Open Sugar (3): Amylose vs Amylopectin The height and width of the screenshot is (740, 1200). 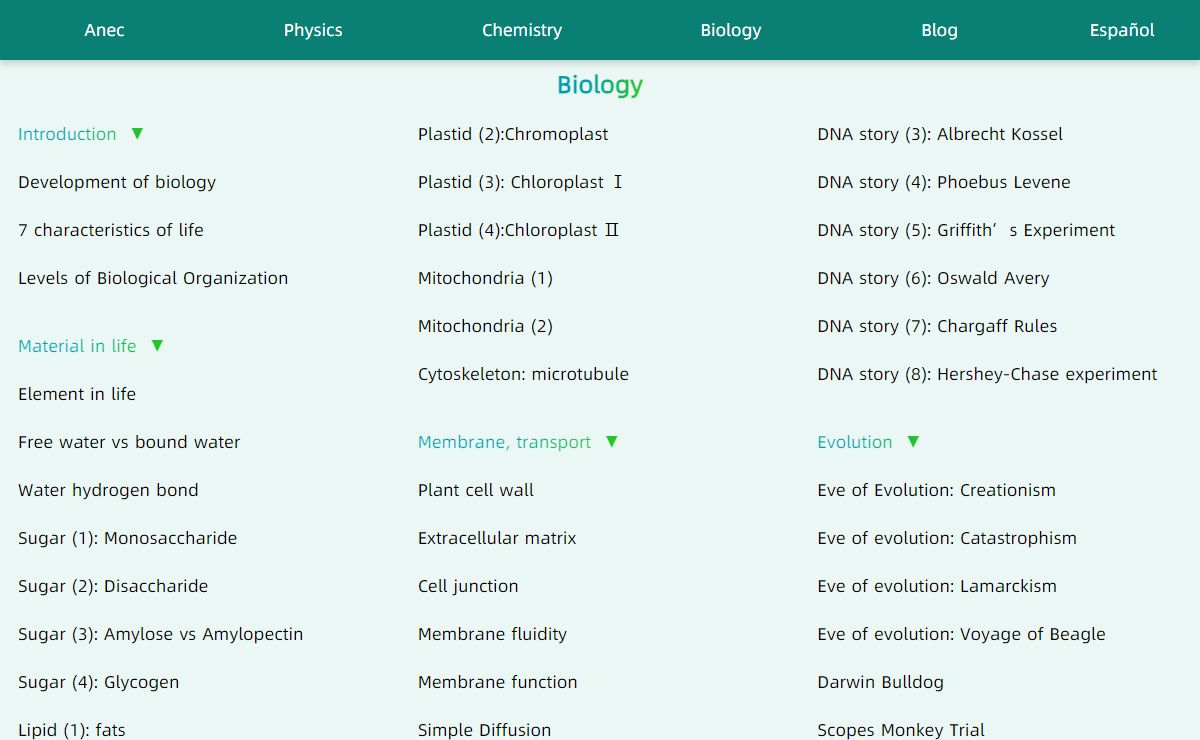tap(160, 634)
